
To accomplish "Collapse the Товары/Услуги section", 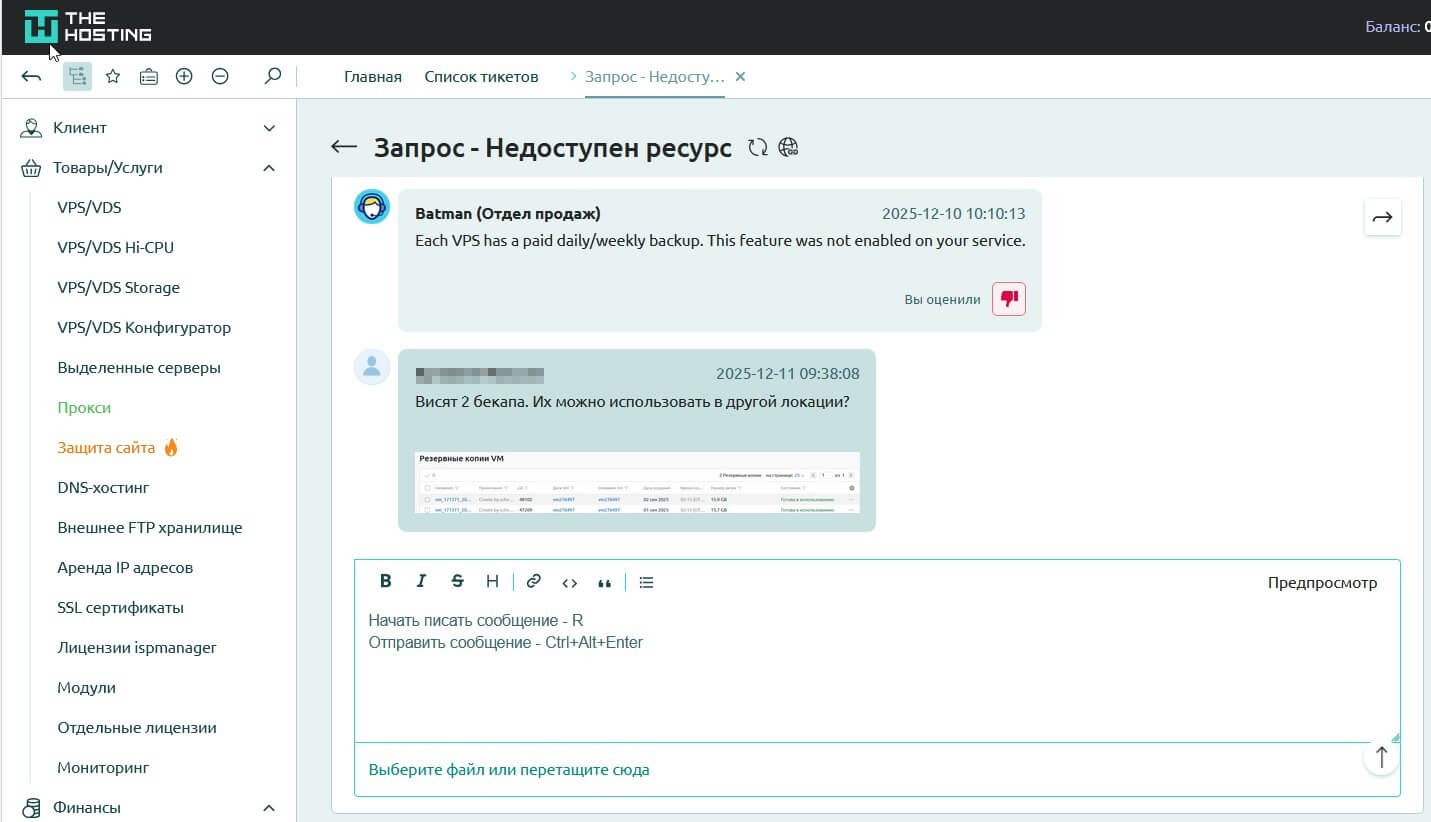I will 268,168.
